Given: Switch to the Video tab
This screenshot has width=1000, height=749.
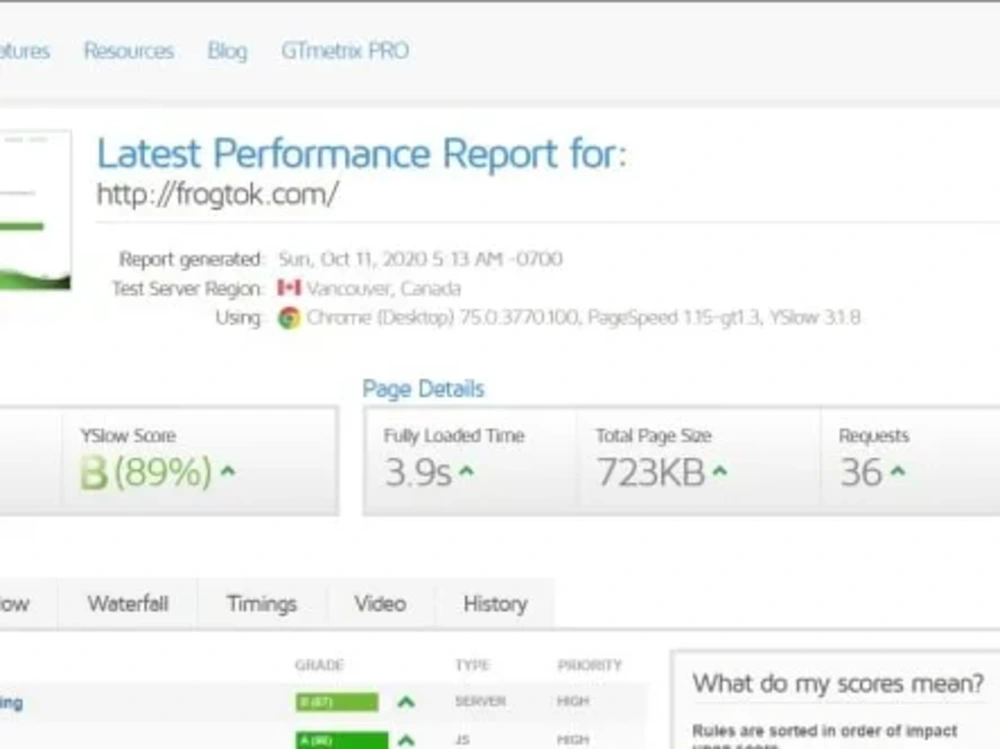Looking at the screenshot, I should tap(380, 604).
